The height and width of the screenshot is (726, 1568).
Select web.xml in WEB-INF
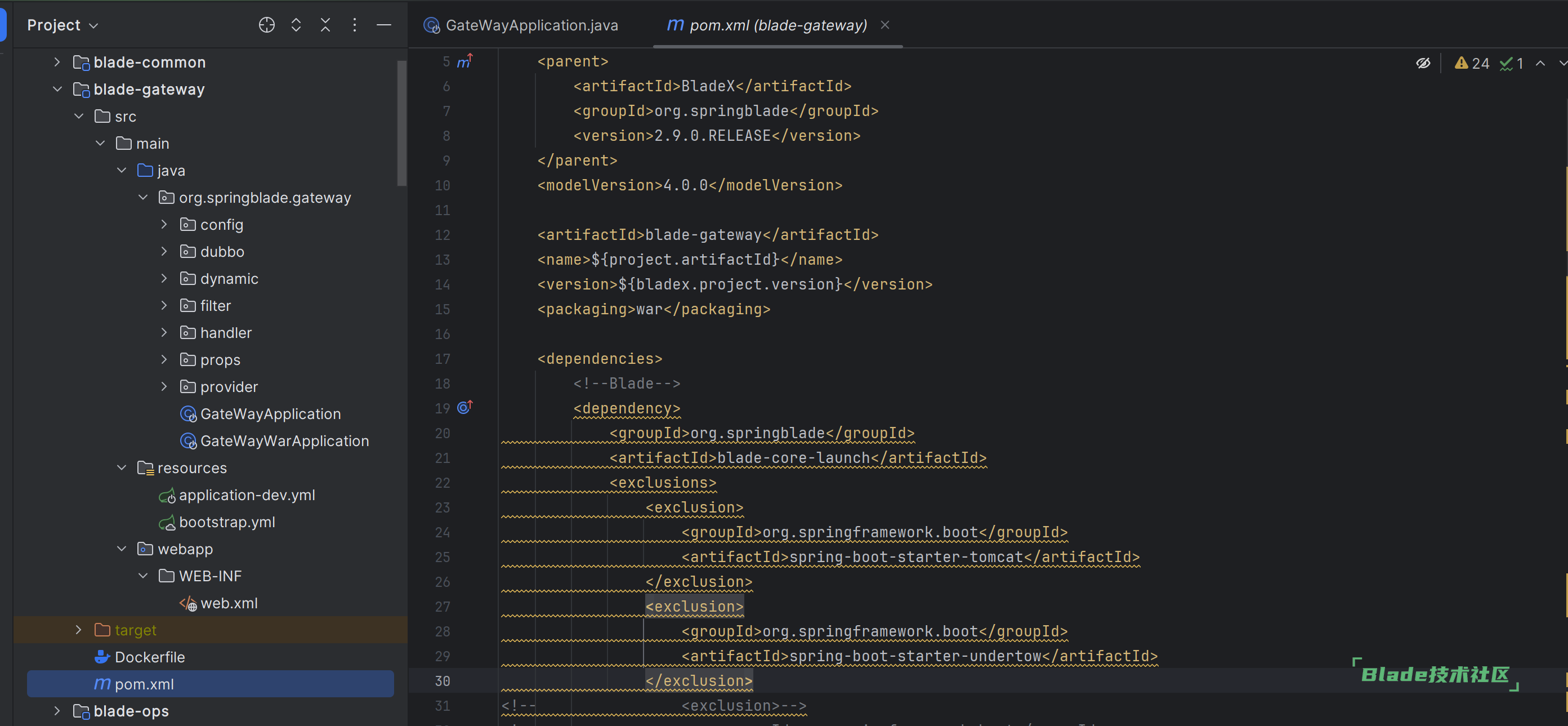tap(229, 603)
